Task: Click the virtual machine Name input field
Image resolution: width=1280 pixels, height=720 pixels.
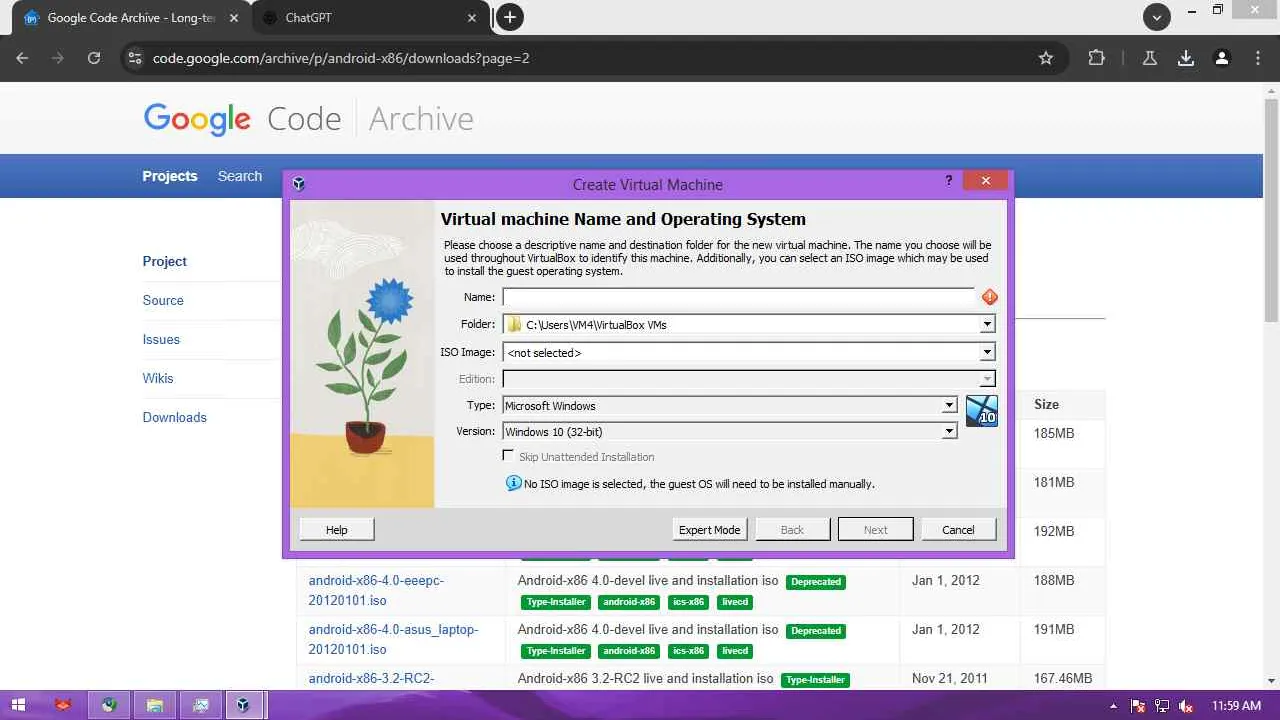Action: [x=739, y=297]
